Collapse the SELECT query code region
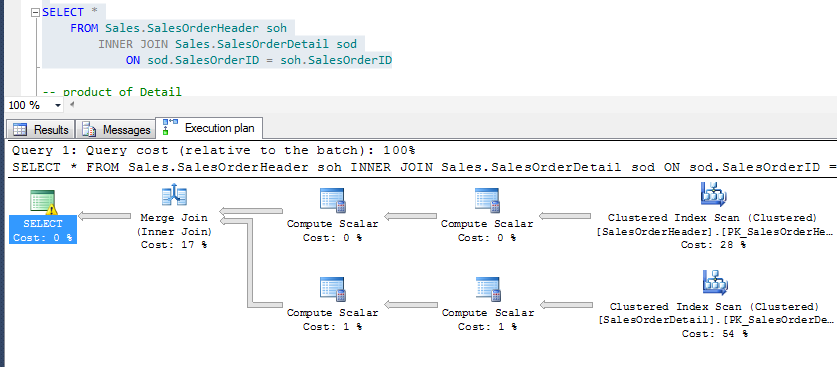 click(x=36, y=12)
